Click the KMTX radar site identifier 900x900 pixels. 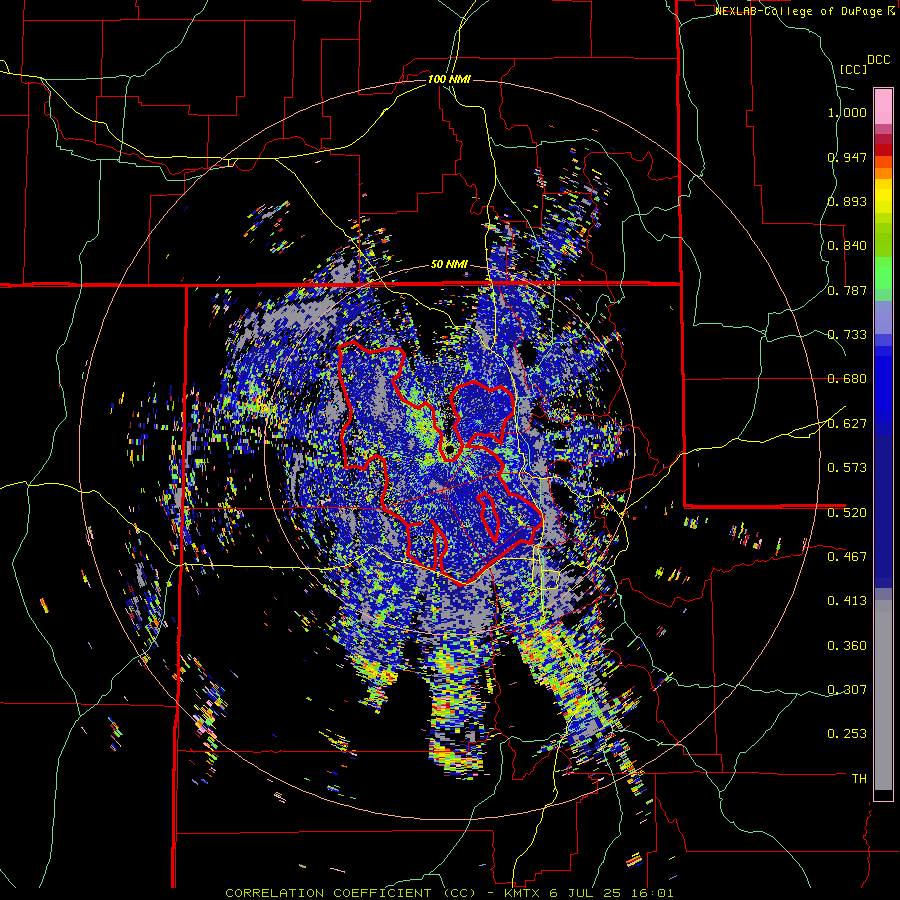(x=523, y=893)
